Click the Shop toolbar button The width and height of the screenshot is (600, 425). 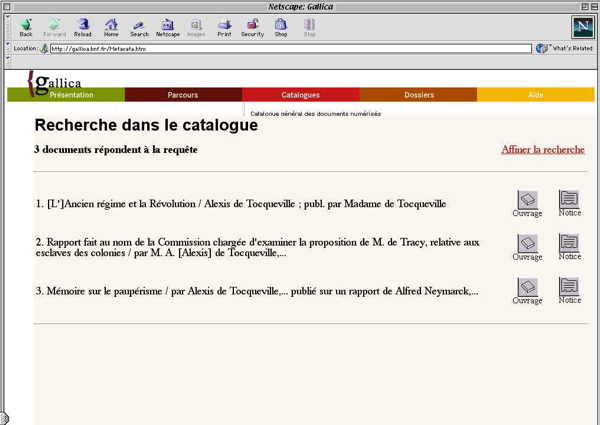(280, 28)
